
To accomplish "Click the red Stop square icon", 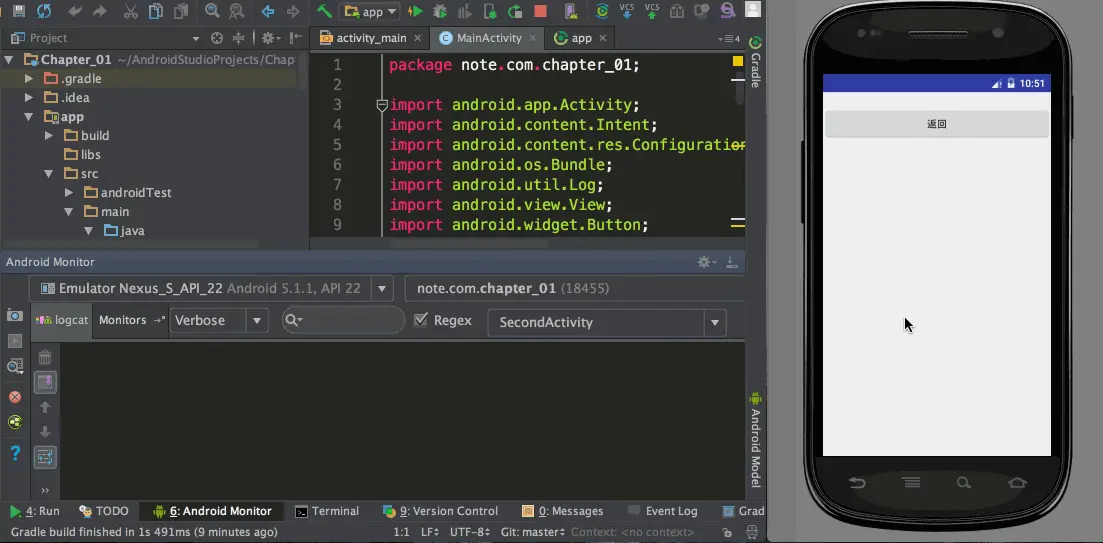I will [x=540, y=11].
